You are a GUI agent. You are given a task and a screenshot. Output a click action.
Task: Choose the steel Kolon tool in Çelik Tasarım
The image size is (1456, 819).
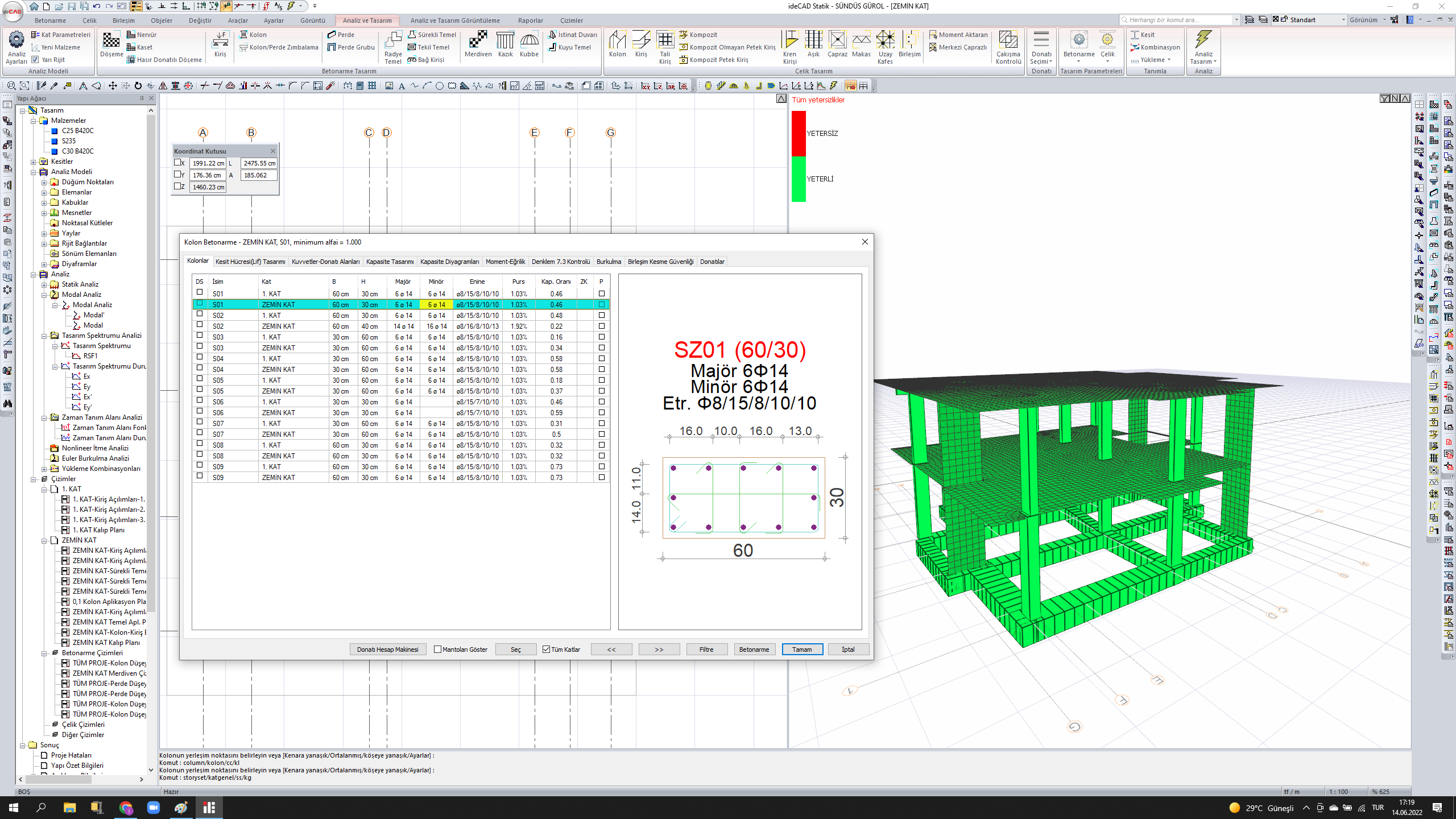(617, 44)
